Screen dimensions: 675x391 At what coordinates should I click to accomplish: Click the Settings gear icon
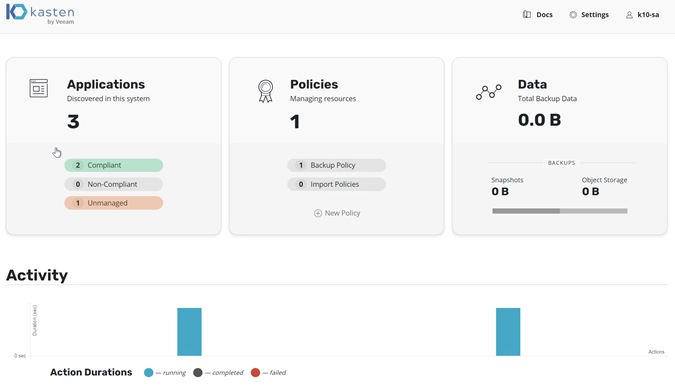tap(573, 15)
